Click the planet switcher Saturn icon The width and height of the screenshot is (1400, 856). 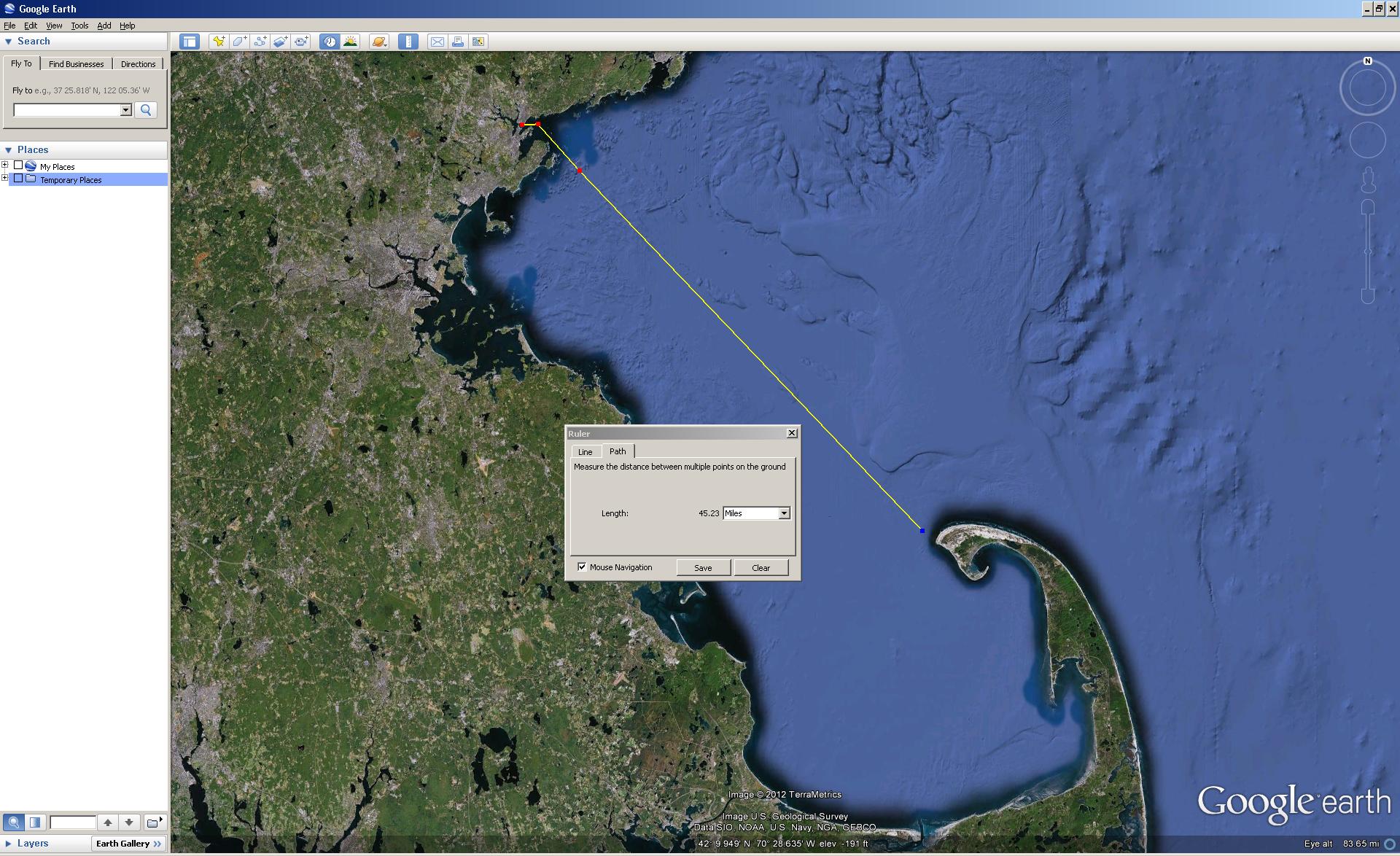pyautogui.click(x=379, y=42)
